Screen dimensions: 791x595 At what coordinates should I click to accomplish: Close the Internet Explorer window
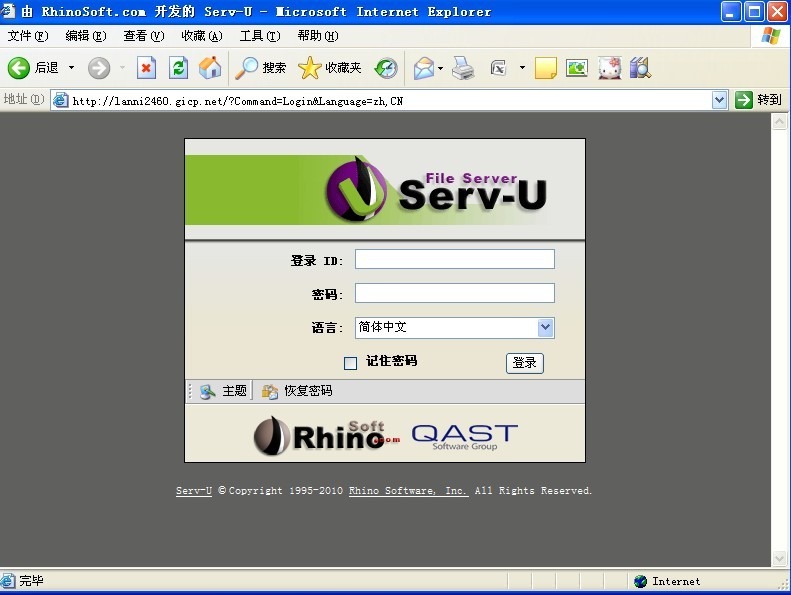(x=777, y=12)
